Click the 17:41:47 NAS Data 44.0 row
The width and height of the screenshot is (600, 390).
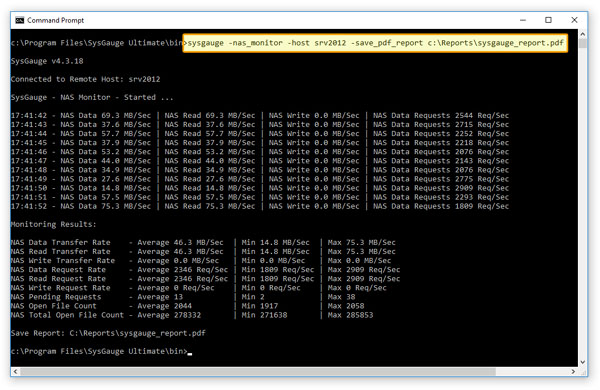tap(260, 161)
